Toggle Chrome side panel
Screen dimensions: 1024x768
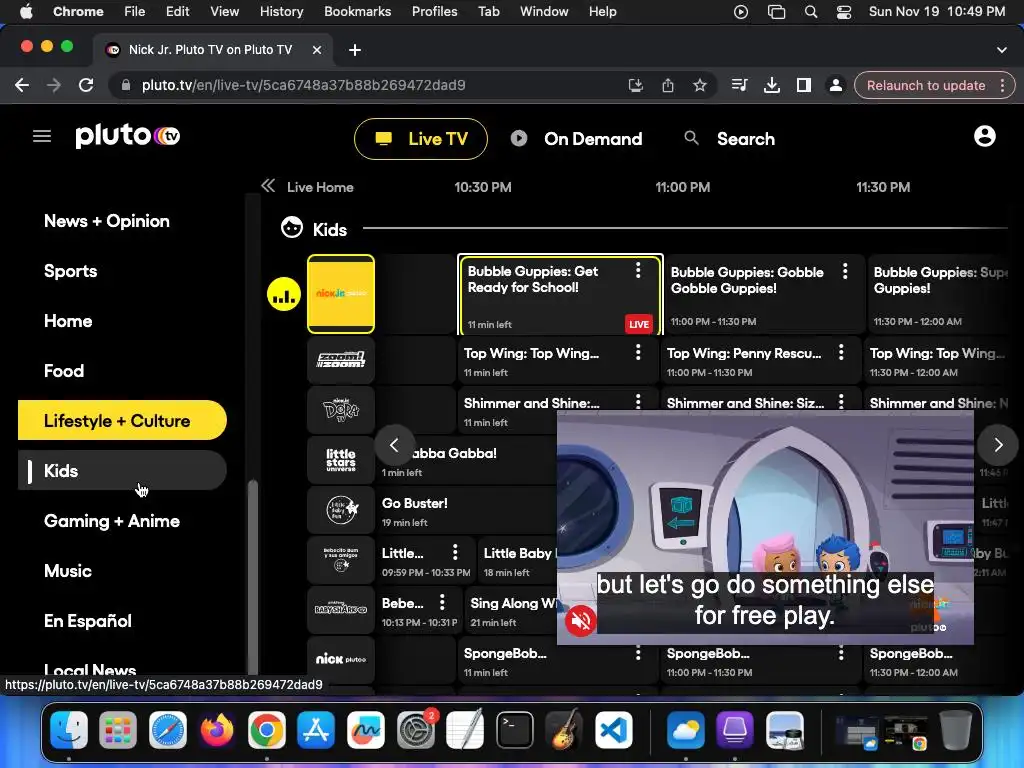[x=803, y=85]
